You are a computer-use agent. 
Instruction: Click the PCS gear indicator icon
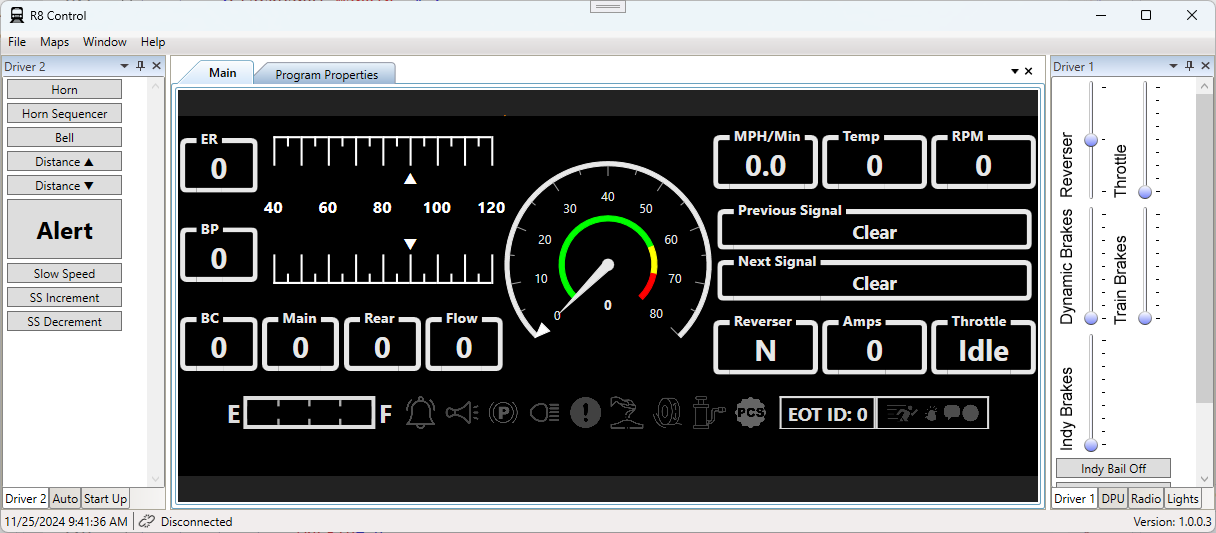click(x=750, y=412)
